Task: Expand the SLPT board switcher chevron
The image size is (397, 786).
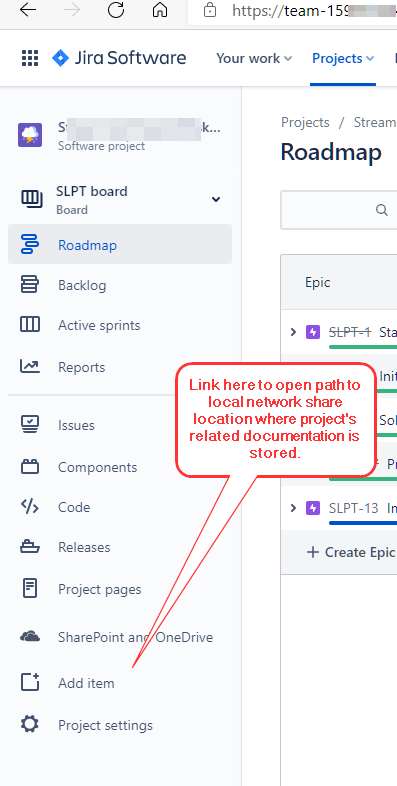Action: pos(216,200)
